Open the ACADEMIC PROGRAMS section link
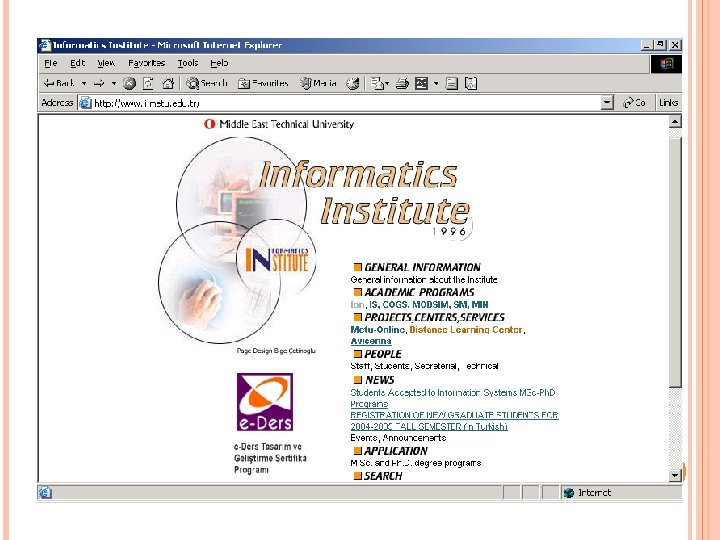The image size is (720, 540). (419, 292)
